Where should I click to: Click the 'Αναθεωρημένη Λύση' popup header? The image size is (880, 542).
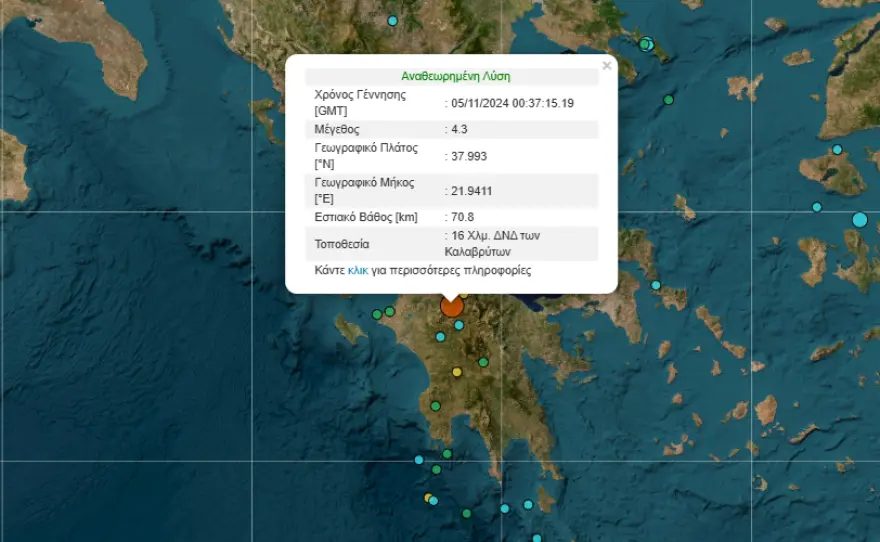455,76
